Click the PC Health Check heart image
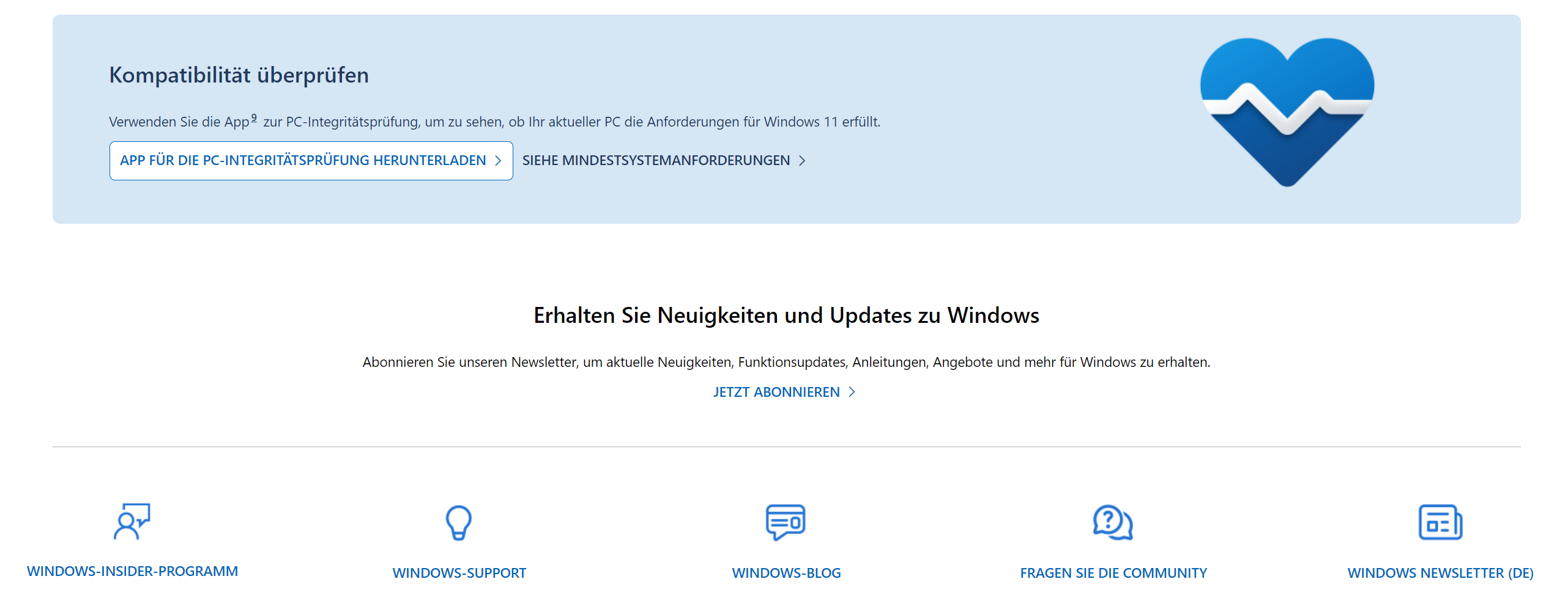The width and height of the screenshot is (1568, 609). pyautogui.click(x=1287, y=113)
